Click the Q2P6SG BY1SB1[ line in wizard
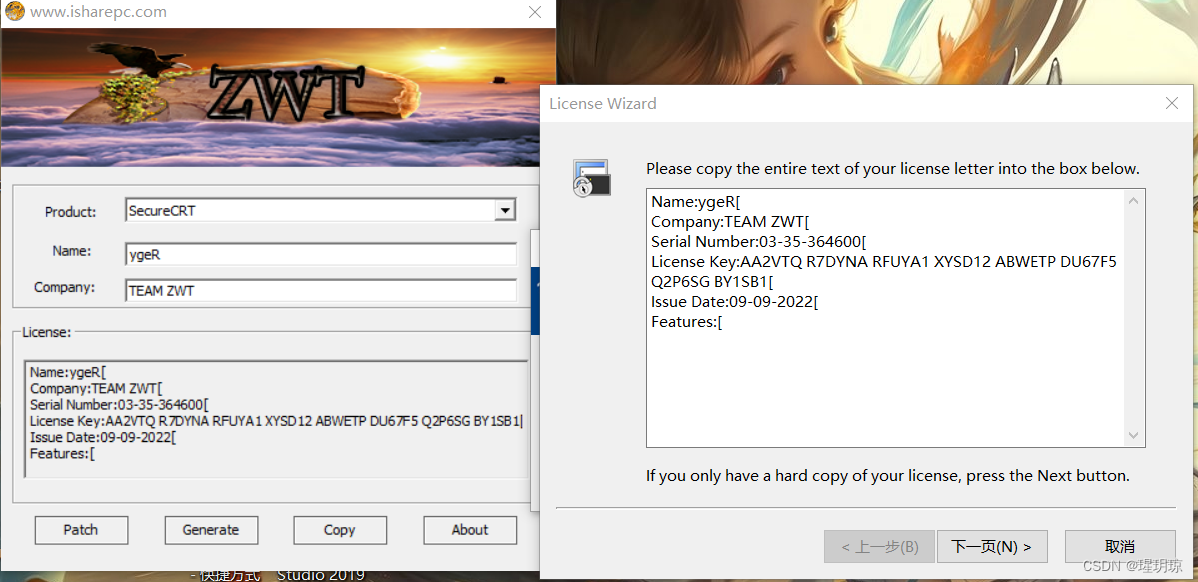The image size is (1198, 582). click(712, 282)
